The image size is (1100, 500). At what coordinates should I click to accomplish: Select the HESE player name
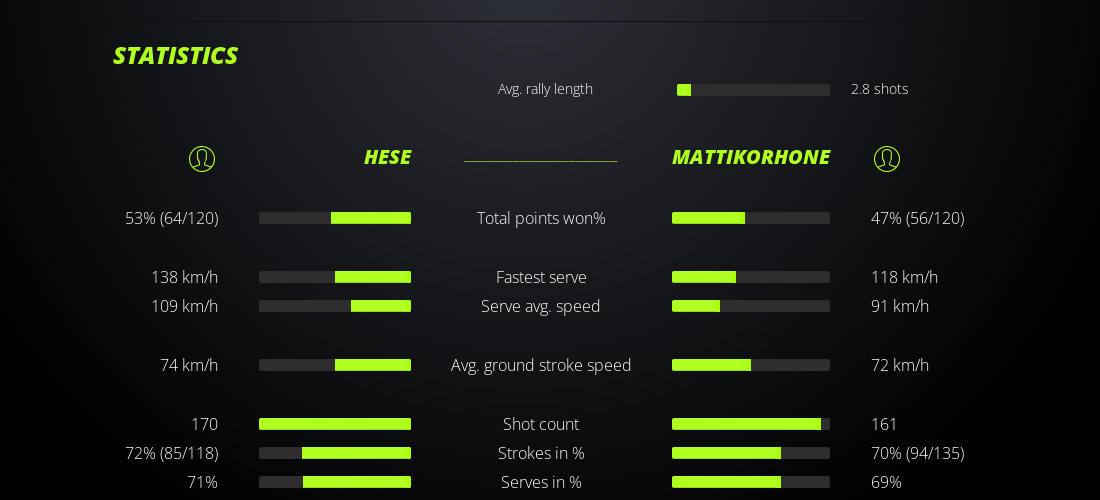click(x=387, y=157)
